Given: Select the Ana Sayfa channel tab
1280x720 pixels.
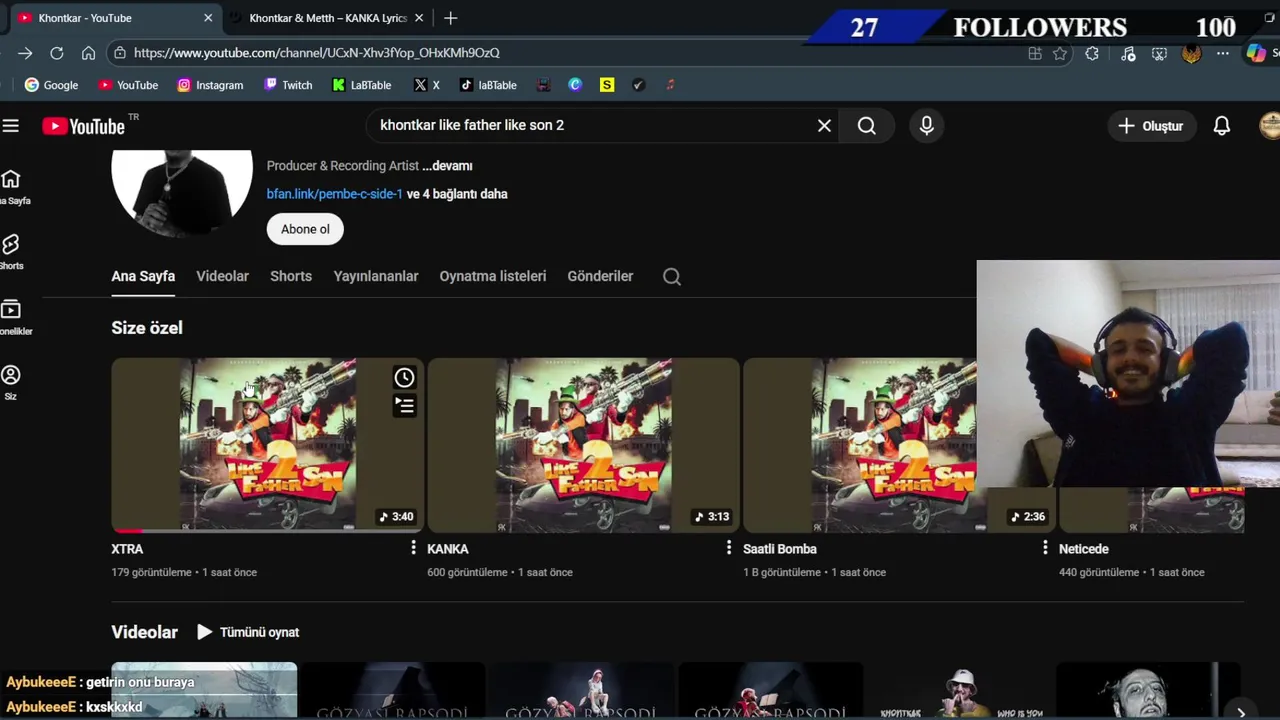Looking at the screenshot, I should coord(143,276).
